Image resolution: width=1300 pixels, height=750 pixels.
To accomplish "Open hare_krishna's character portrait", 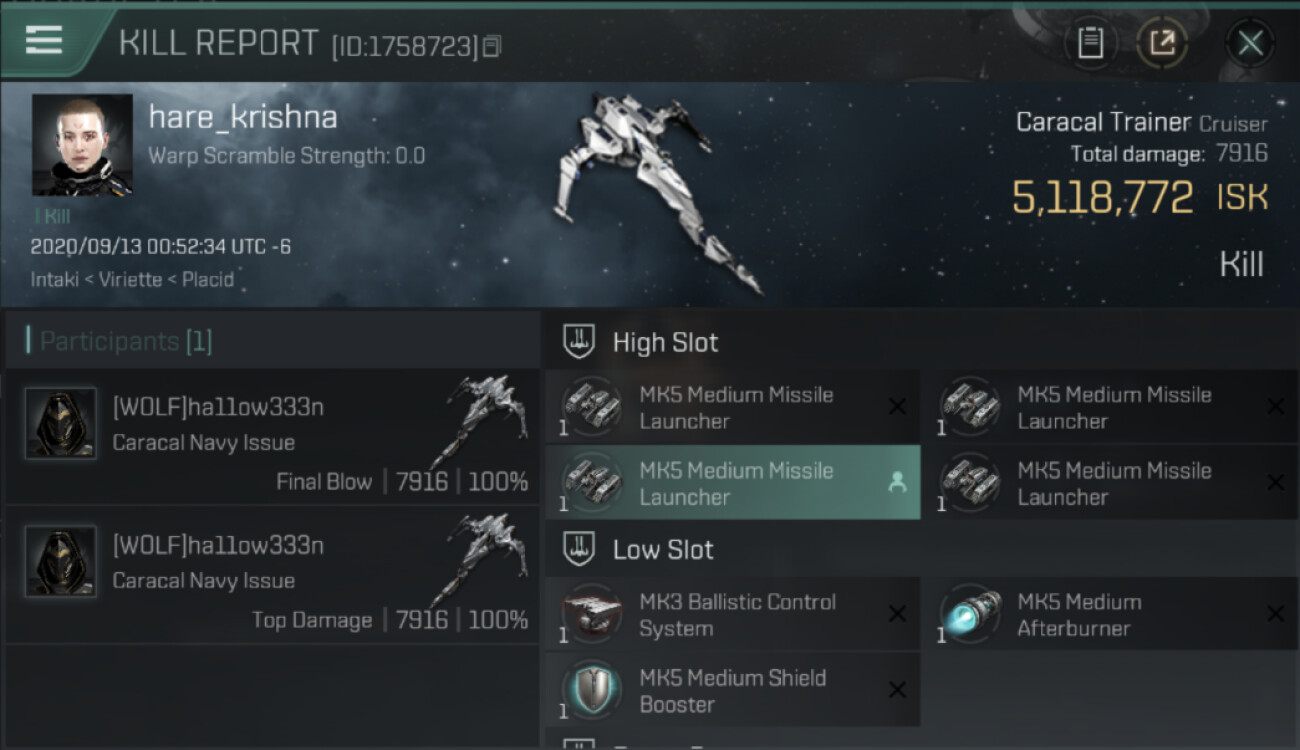I will tap(82, 145).
